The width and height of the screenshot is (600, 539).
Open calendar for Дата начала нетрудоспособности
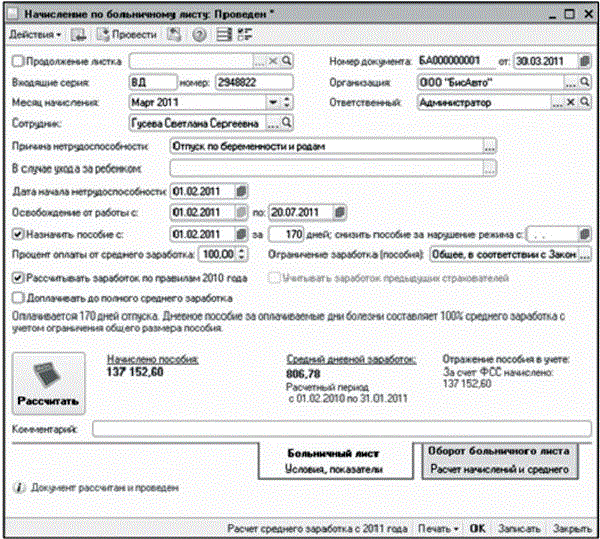pyautogui.click(x=241, y=190)
